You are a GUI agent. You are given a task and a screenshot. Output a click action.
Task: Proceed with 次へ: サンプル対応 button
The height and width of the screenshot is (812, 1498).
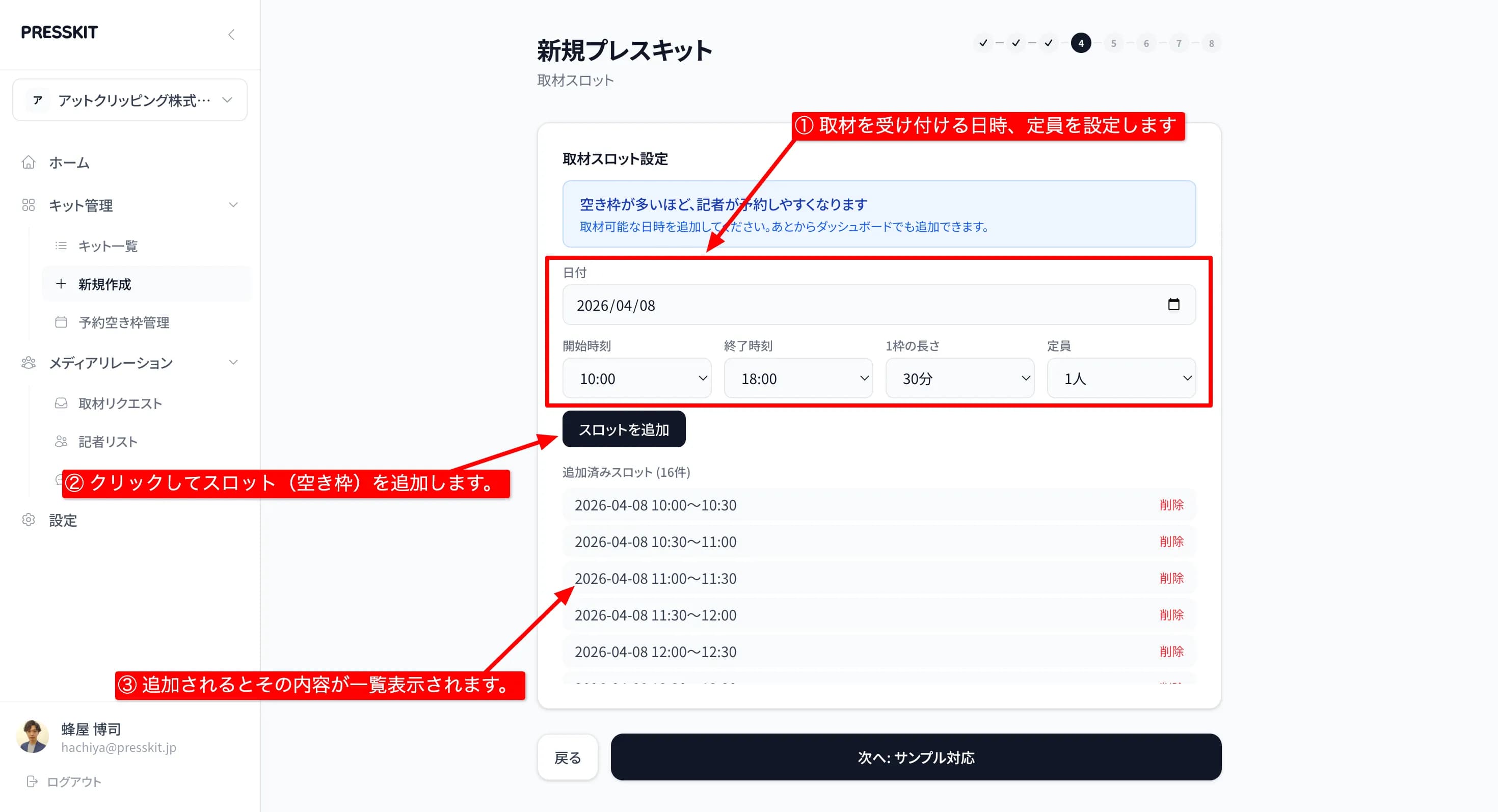(x=916, y=757)
